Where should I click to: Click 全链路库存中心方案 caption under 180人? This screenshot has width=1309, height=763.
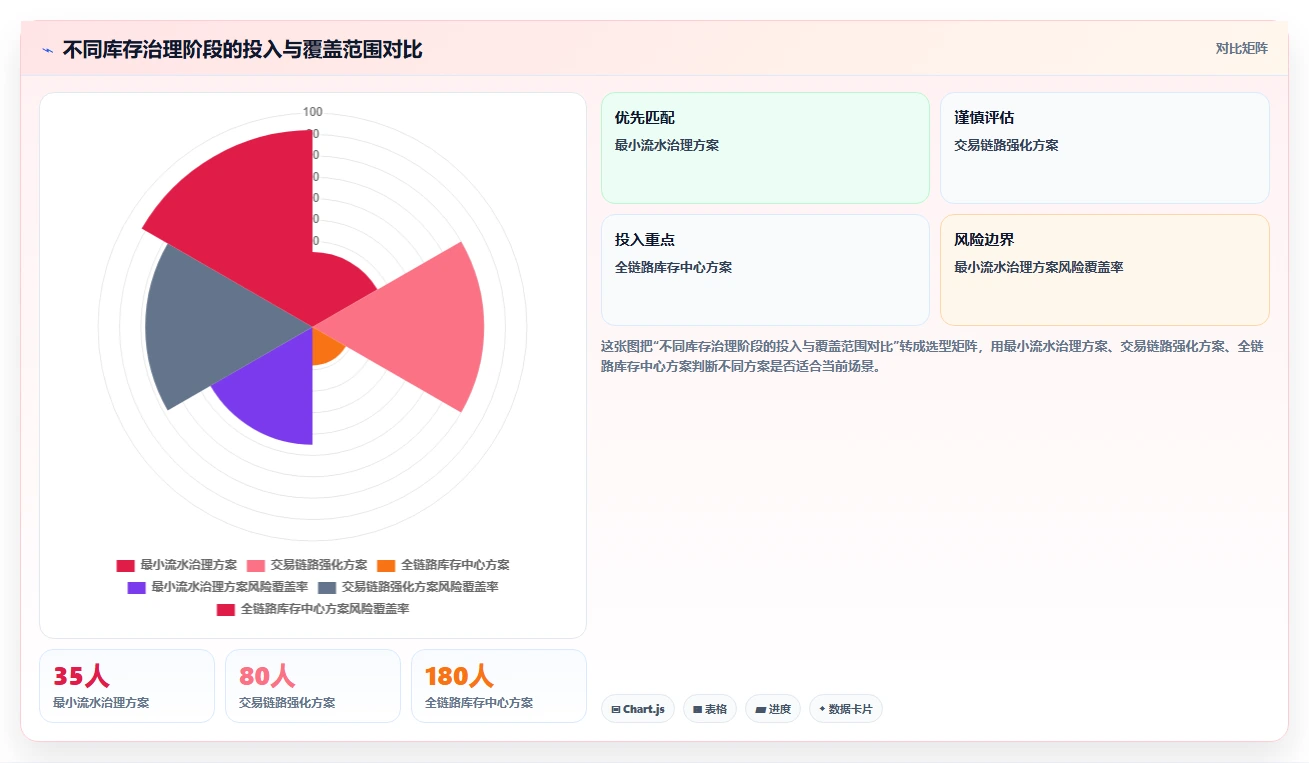(479, 703)
